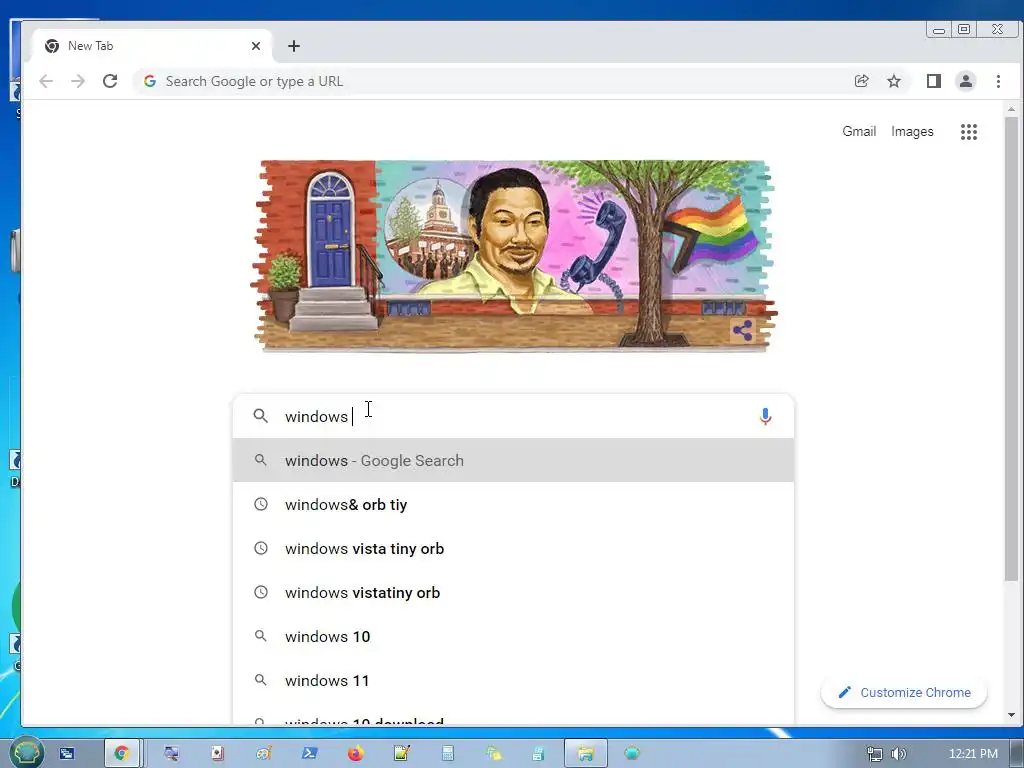Open Firefox from the taskbar
This screenshot has width=1024, height=768.
pos(355,754)
